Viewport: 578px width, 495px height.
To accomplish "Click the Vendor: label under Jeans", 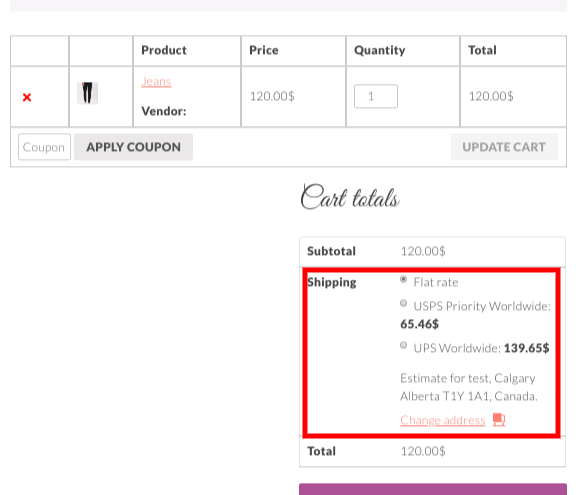I will [164, 111].
